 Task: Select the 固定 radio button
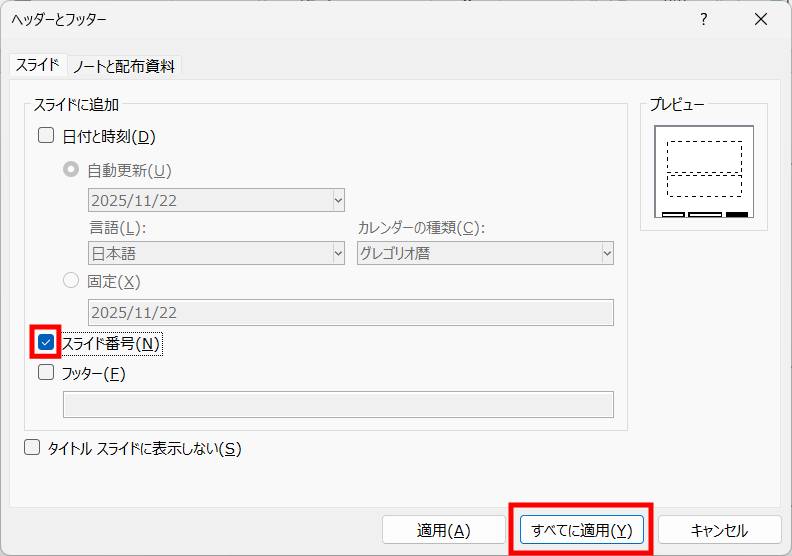click(71, 280)
